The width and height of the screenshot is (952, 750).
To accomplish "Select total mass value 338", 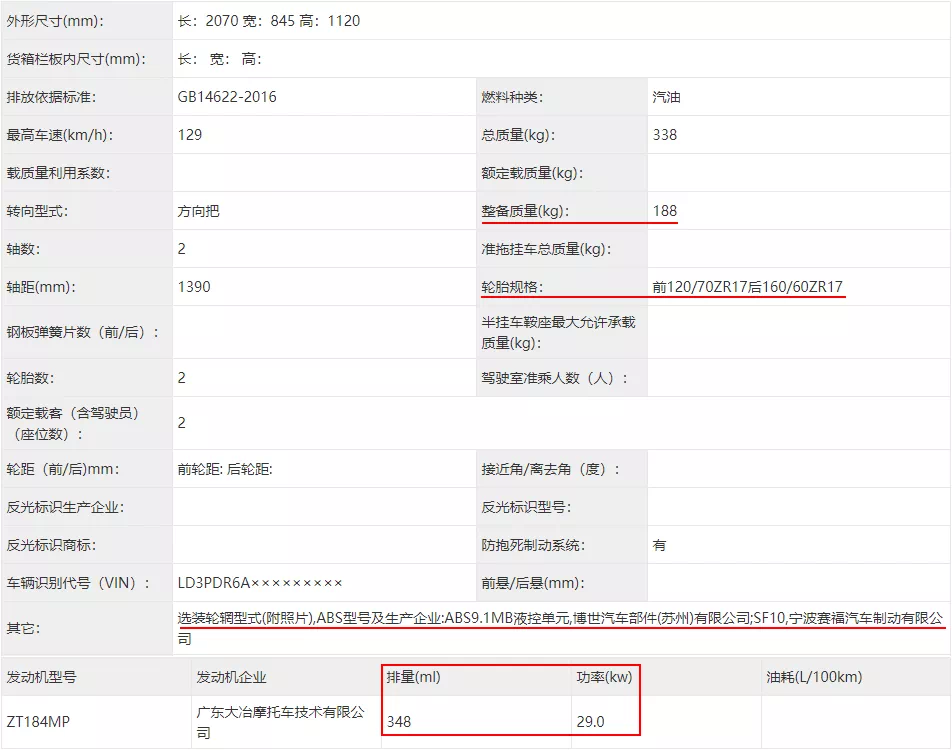I will click(x=665, y=135).
